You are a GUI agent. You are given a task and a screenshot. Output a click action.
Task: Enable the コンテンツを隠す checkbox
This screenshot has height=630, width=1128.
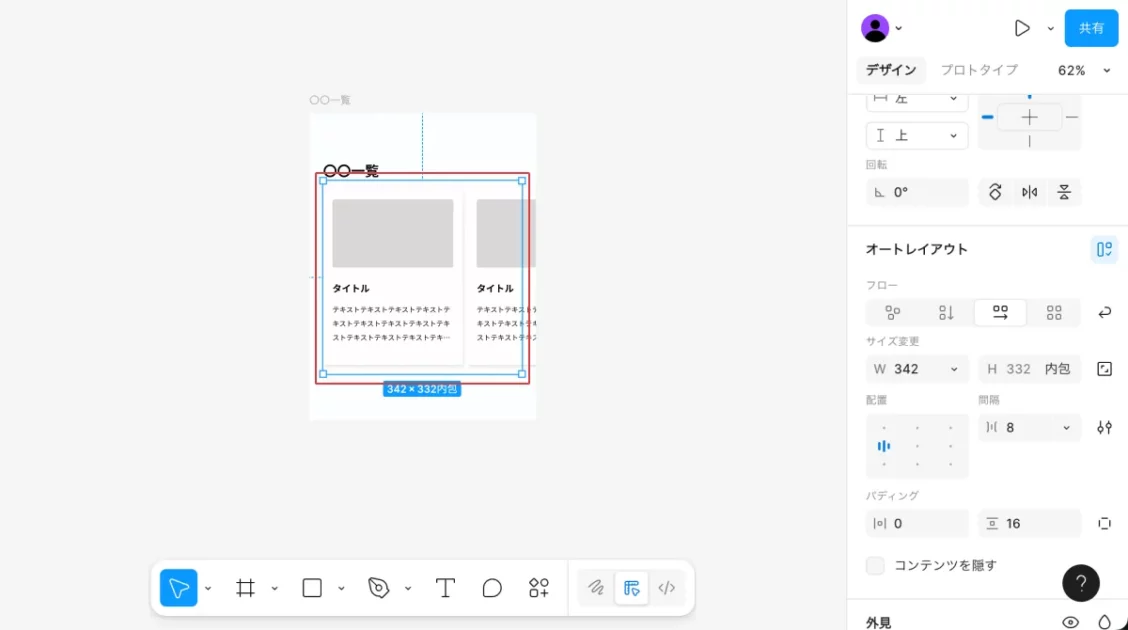pos(875,566)
